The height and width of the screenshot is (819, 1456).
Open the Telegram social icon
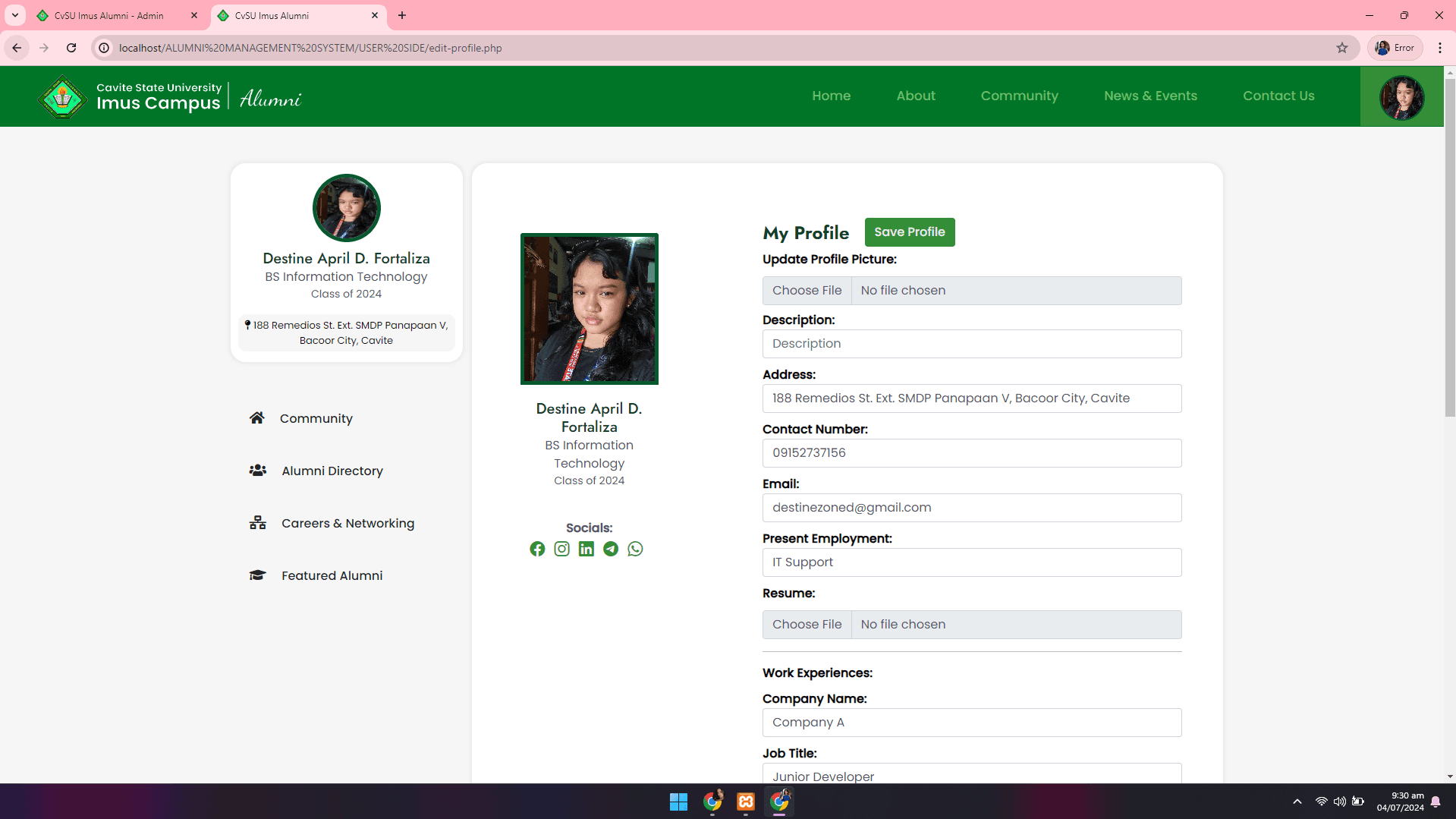[611, 549]
